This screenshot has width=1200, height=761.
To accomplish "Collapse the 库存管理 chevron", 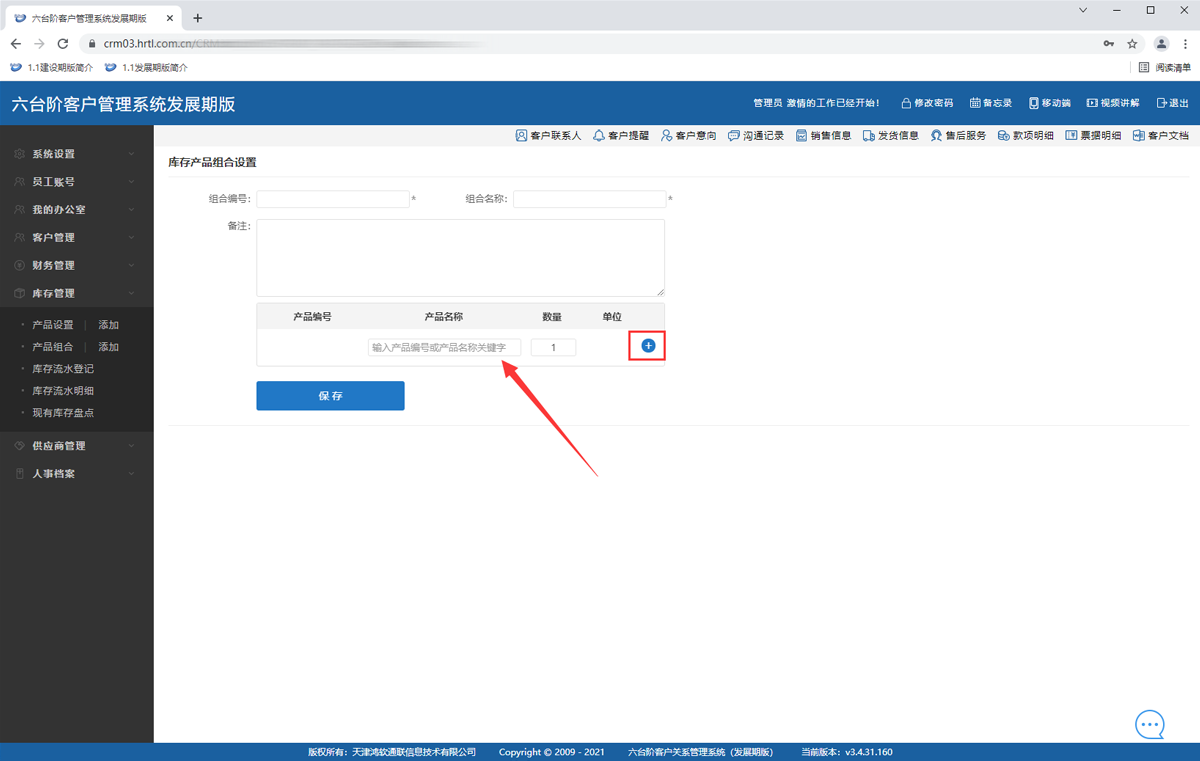I will pos(132,294).
